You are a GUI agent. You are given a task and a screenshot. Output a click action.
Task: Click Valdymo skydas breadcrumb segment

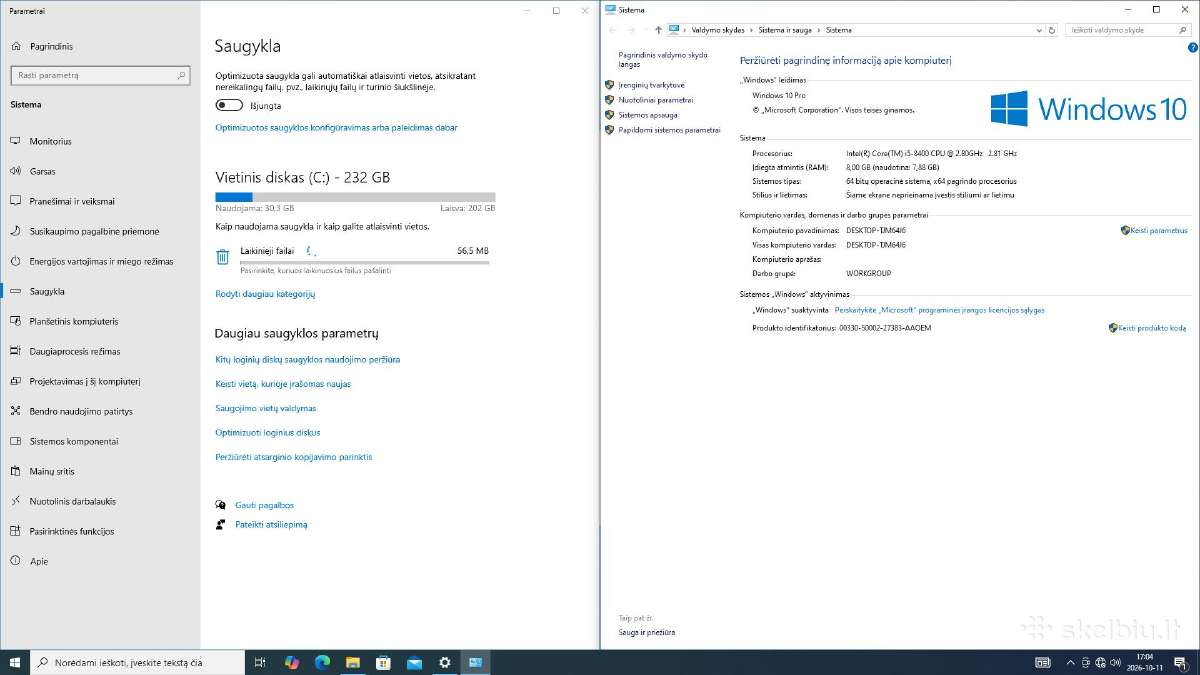coord(718,30)
